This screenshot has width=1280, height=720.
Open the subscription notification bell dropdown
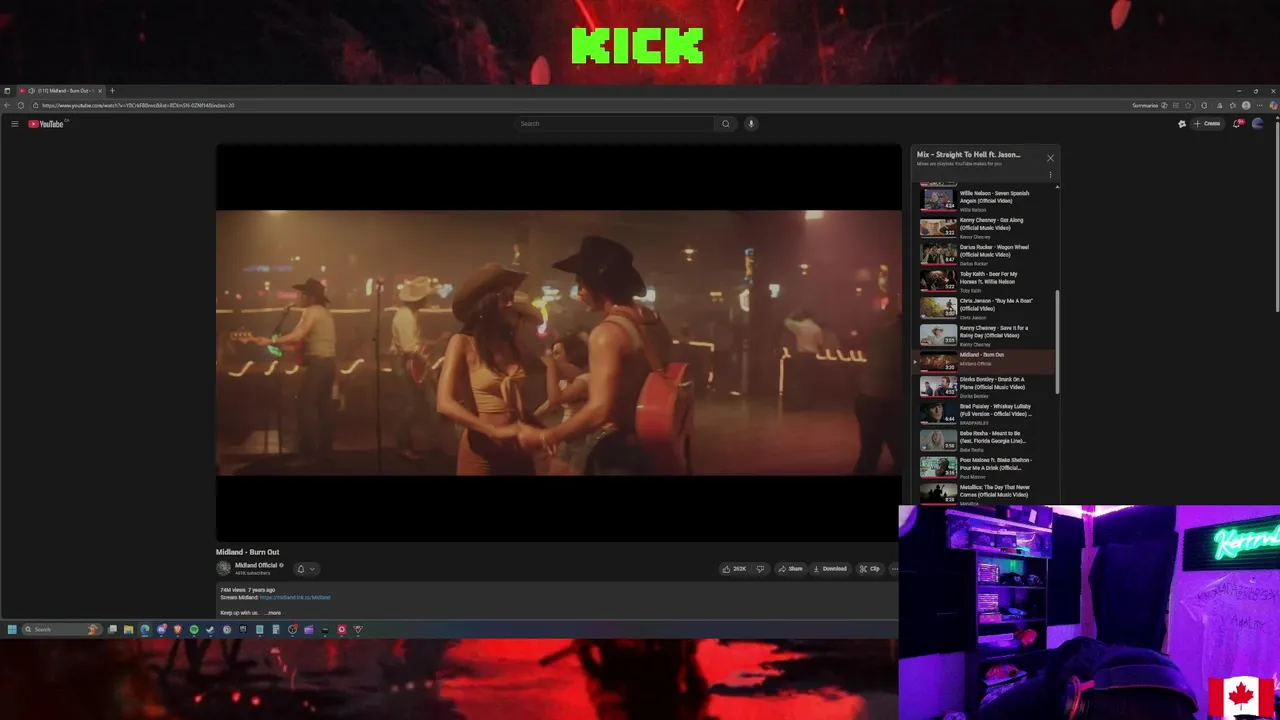tap(305, 569)
